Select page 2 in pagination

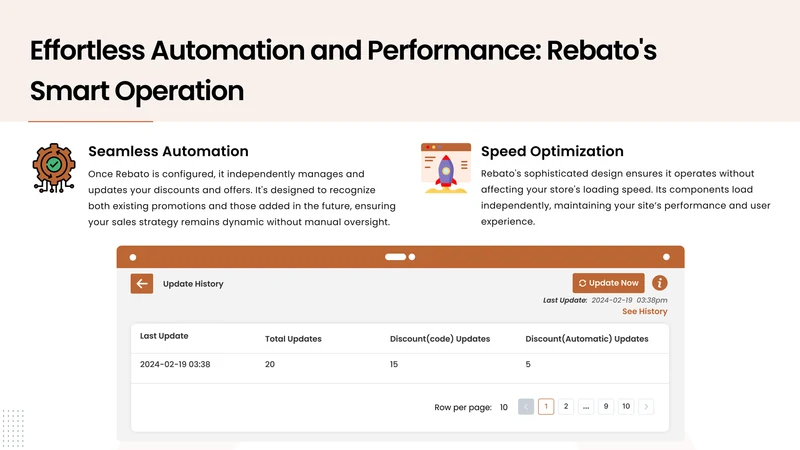coord(566,407)
